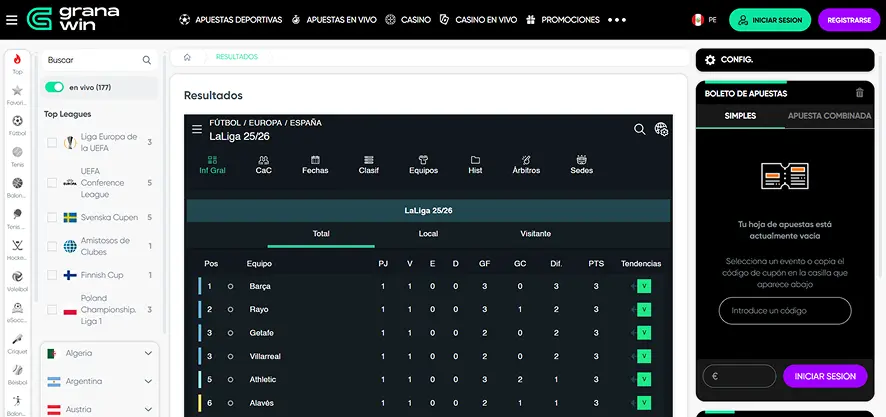Image resolution: width=886 pixels, height=417 pixels.
Task: Click the 'Introduce un código' field
Action: point(785,311)
